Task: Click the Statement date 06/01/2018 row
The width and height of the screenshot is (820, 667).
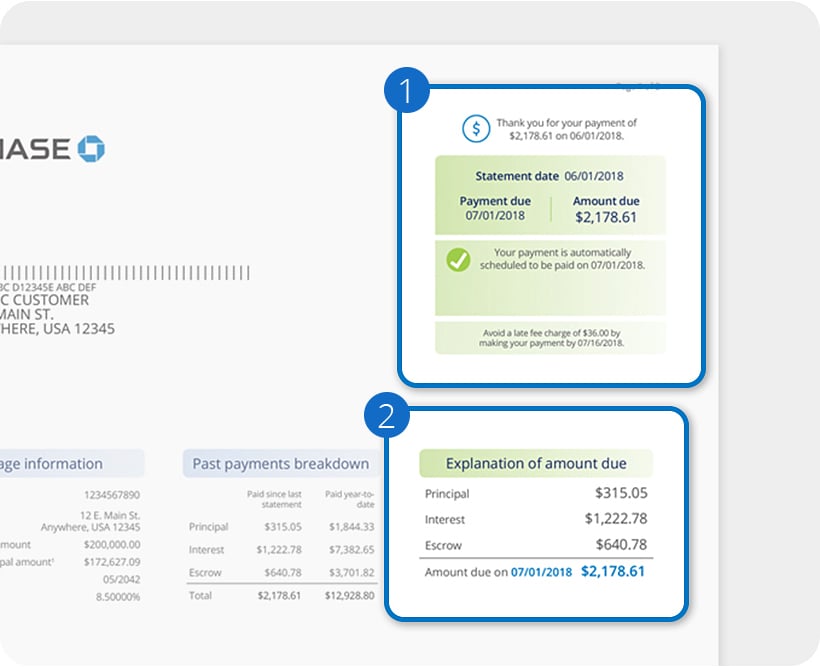Action: 548,176
